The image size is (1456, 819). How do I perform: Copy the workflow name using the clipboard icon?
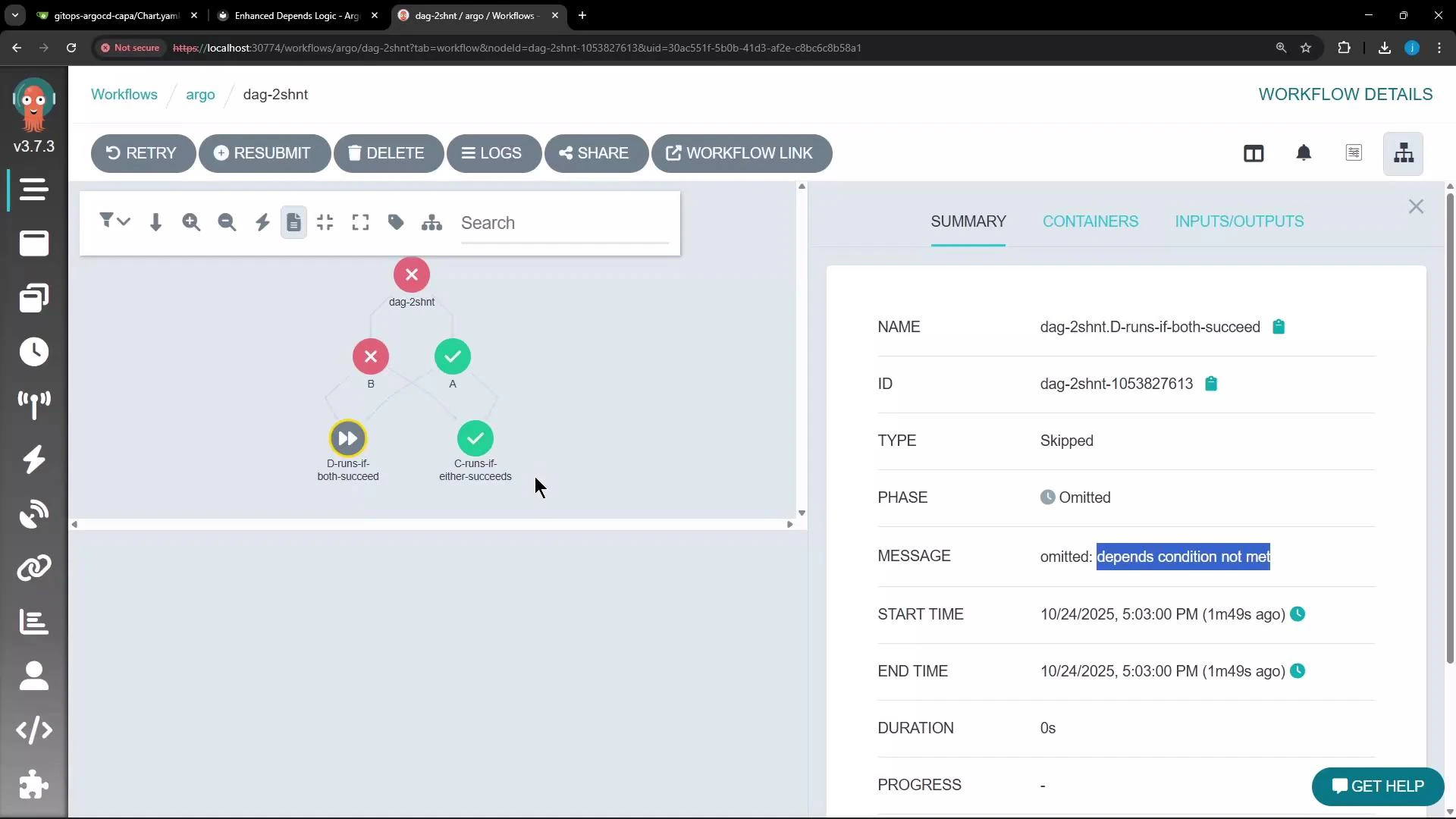click(1279, 326)
